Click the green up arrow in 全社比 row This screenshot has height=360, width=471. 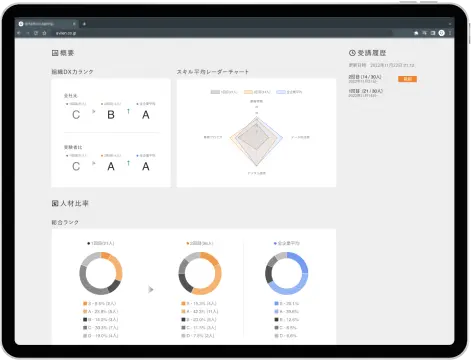point(128,111)
